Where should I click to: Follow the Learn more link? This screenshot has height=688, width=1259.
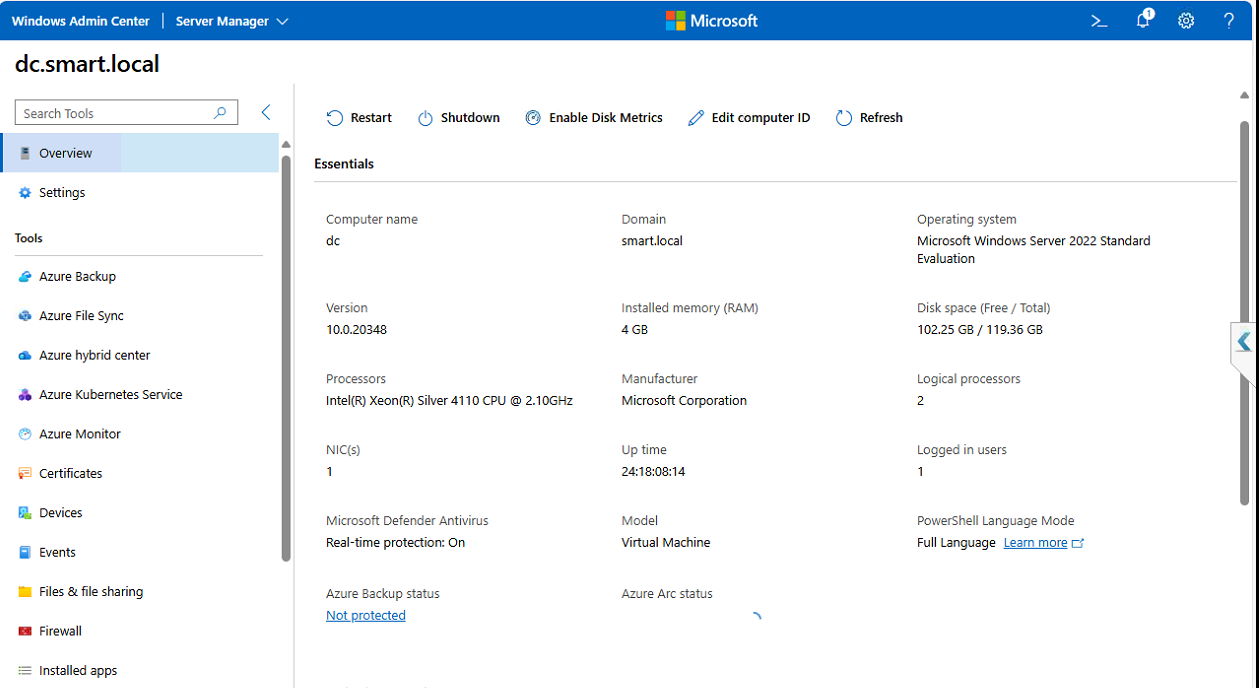1035,543
